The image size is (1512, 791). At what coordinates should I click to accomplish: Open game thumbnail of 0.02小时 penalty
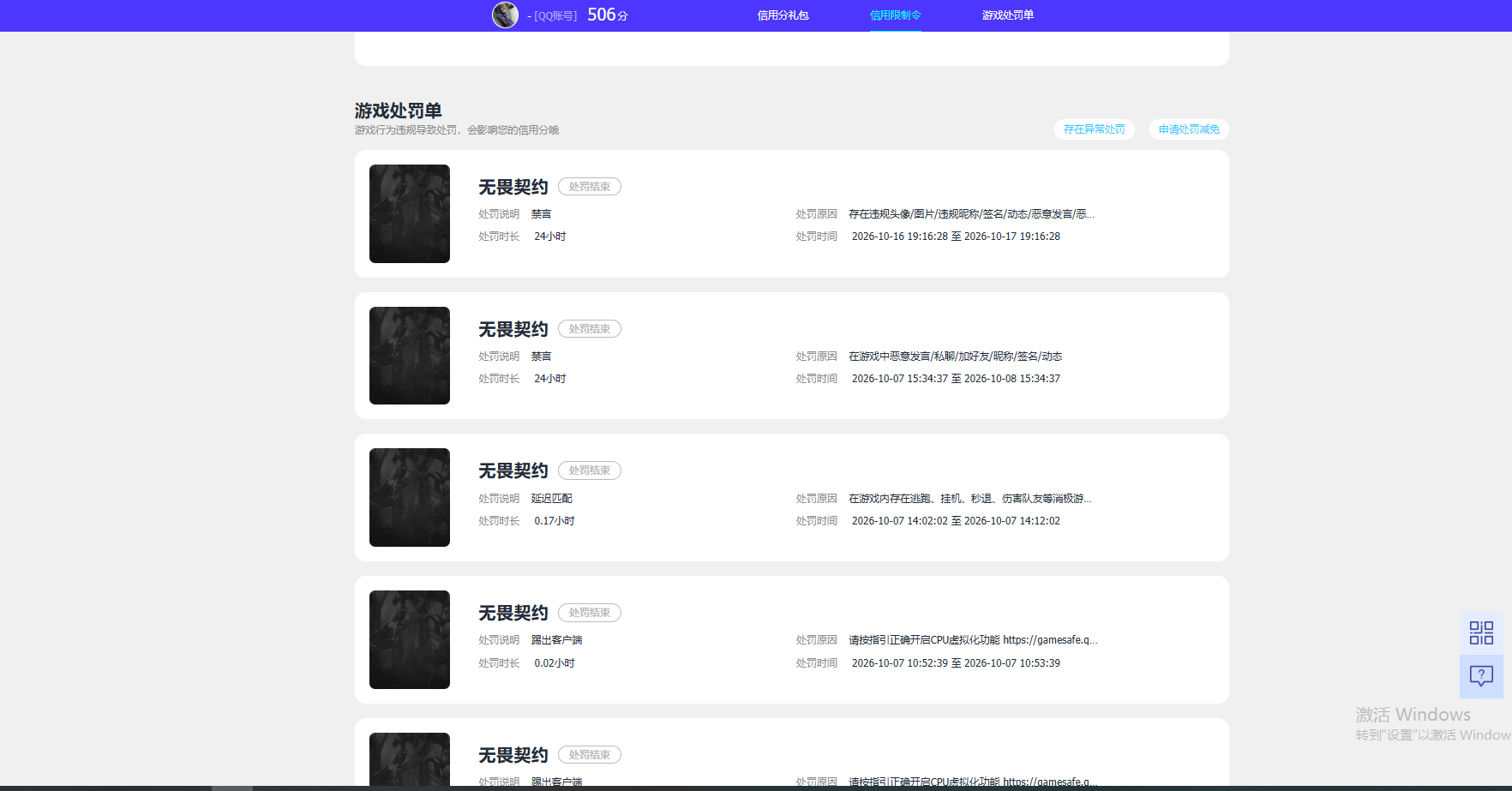pos(410,639)
